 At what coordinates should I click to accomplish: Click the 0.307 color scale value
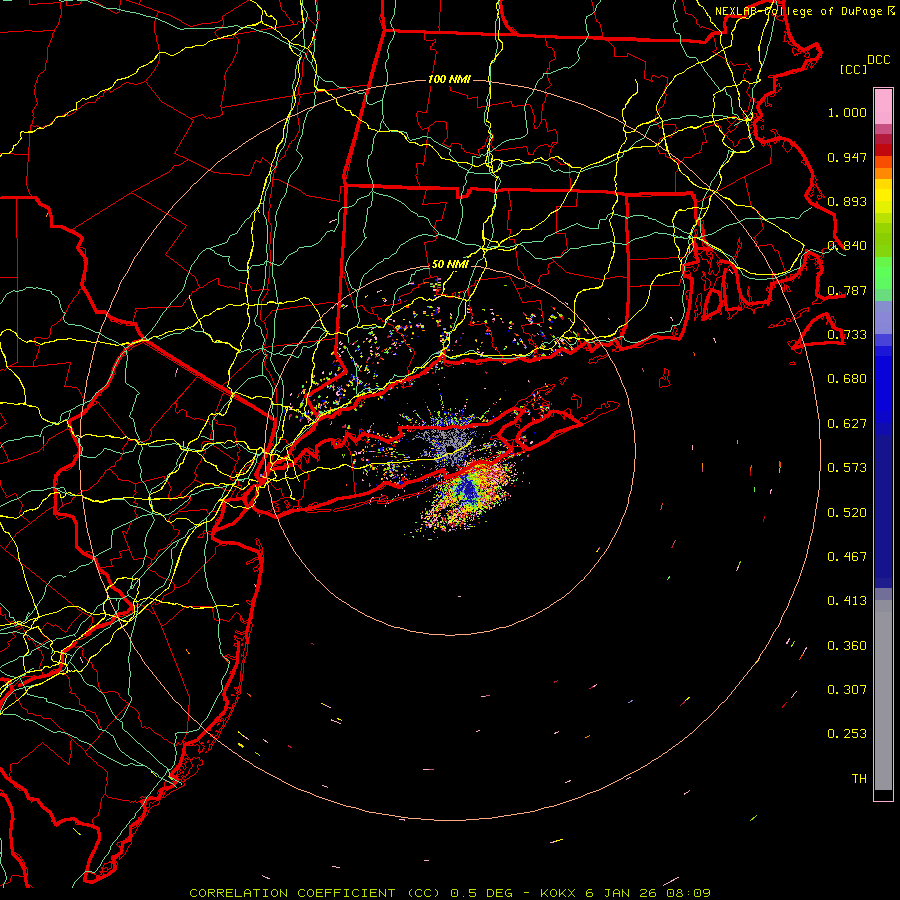(x=847, y=690)
